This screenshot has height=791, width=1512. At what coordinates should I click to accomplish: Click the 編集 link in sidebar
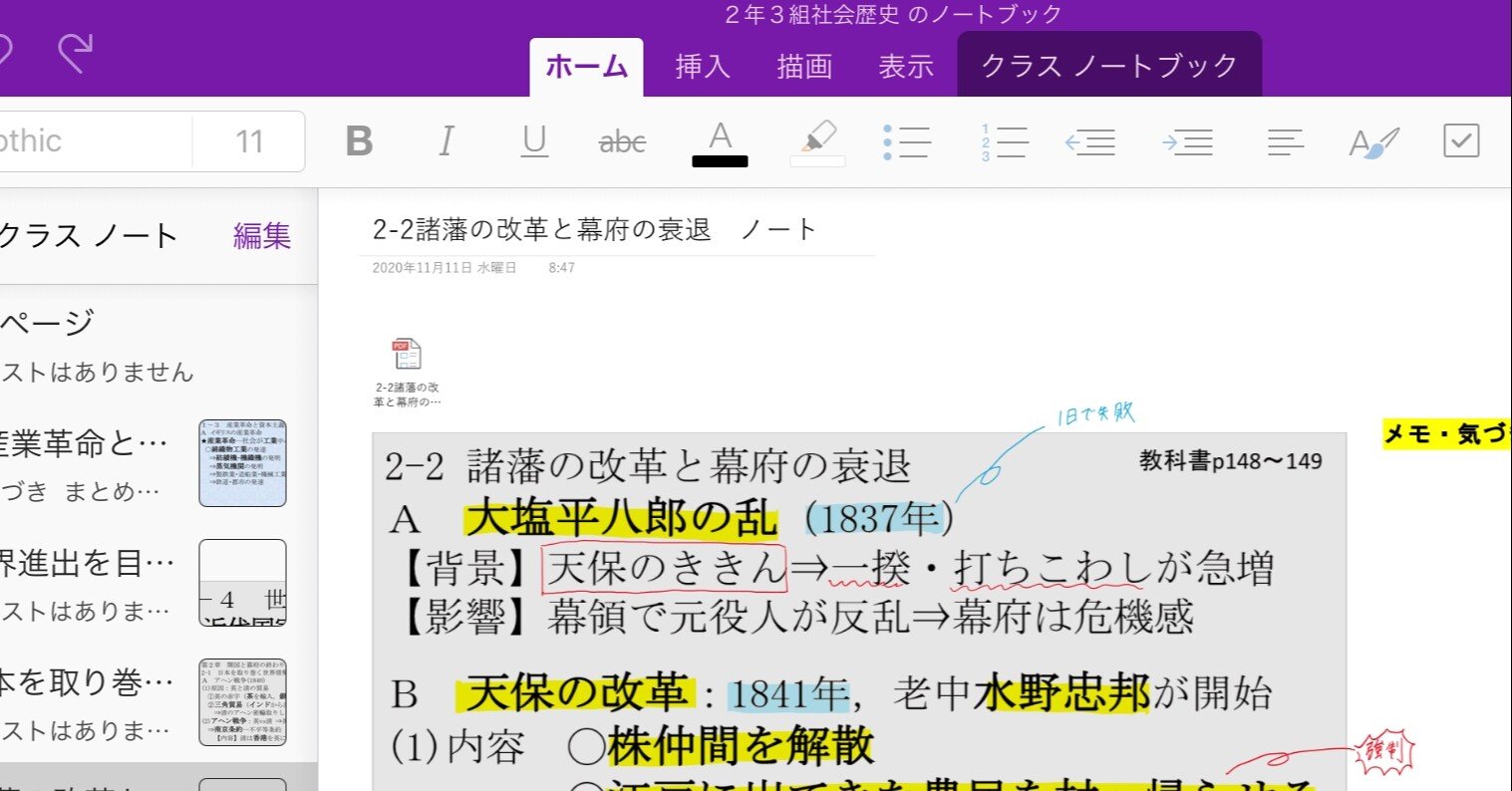coord(261,237)
